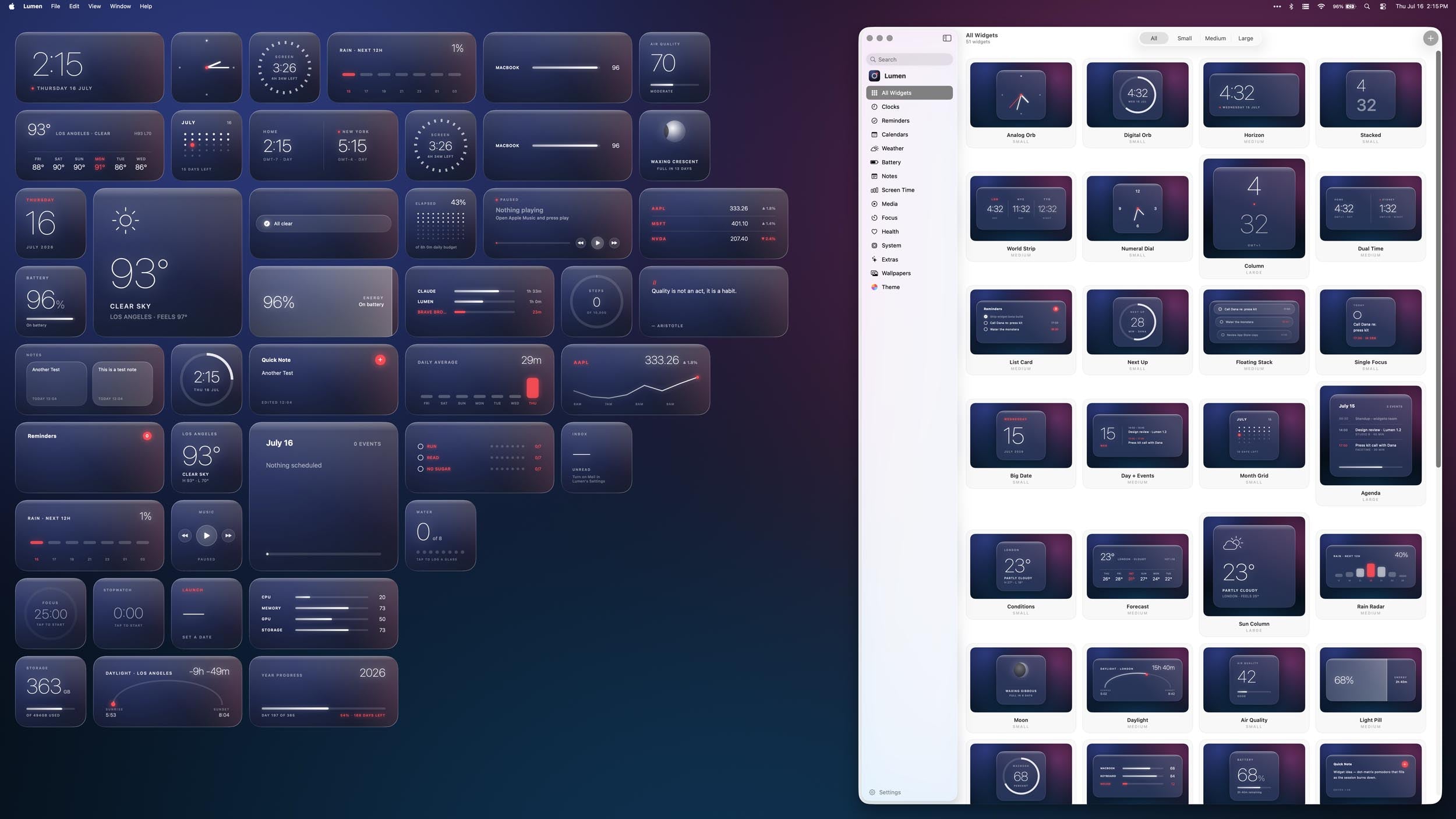Image resolution: width=1456 pixels, height=819 pixels.
Task: Open the Extras category in sidebar
Action: pyautogui.click(x=909, y=259)
